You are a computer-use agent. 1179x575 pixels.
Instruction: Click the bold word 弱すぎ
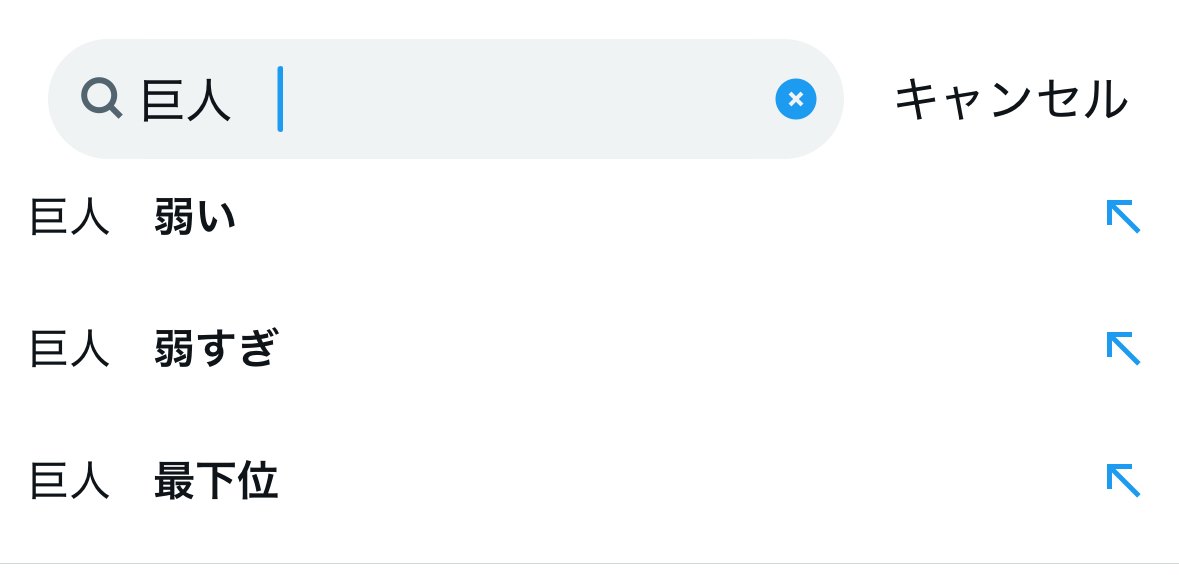coord(217,348)
